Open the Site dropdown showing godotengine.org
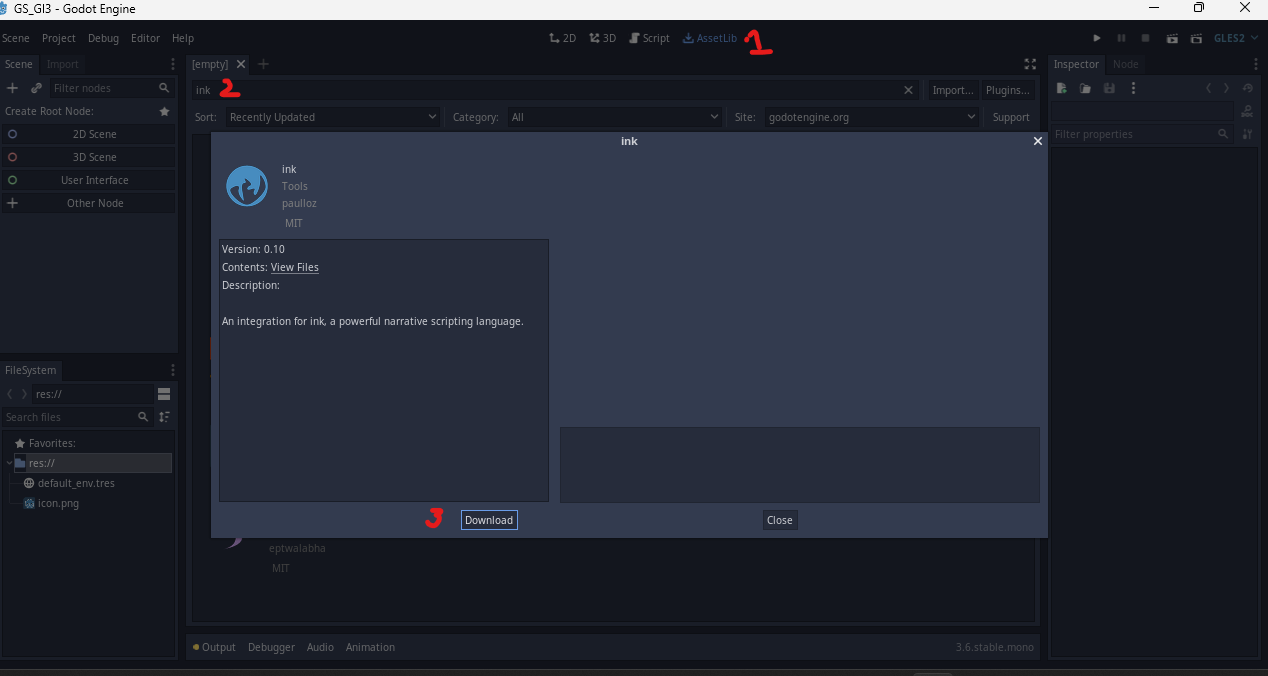The image size is (1268, 676). (x=872, y=117)
